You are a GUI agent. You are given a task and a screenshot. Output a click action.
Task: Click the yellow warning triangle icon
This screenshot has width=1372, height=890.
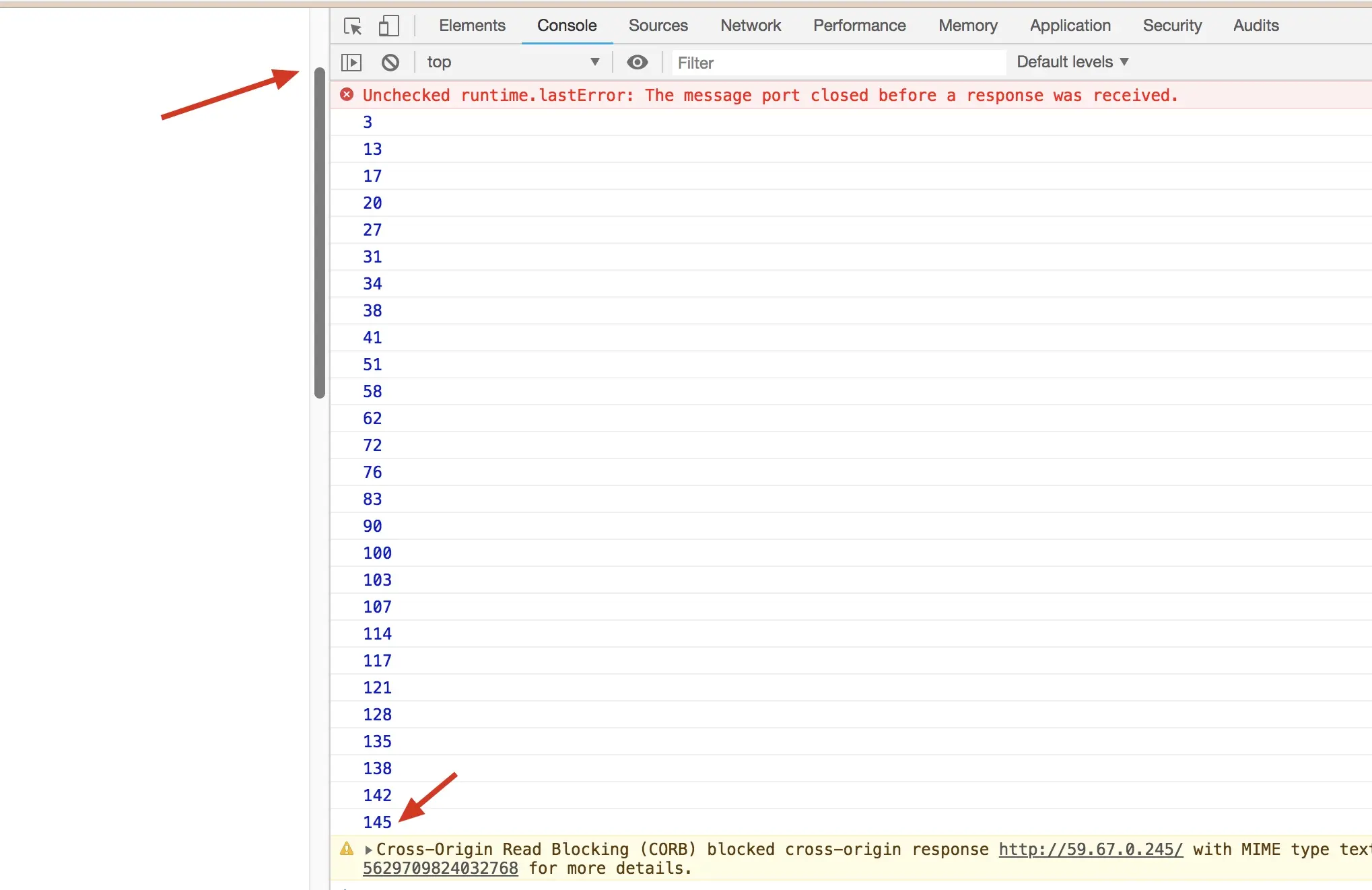(347, 849)
